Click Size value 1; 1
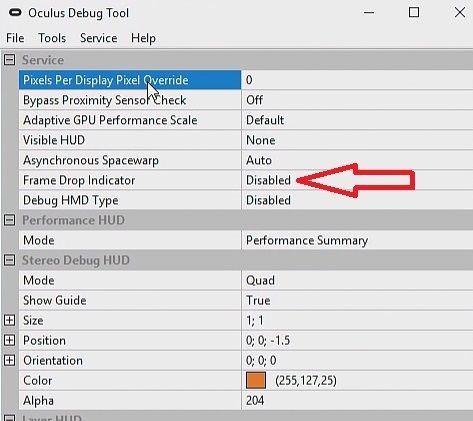 pos(358,320)
